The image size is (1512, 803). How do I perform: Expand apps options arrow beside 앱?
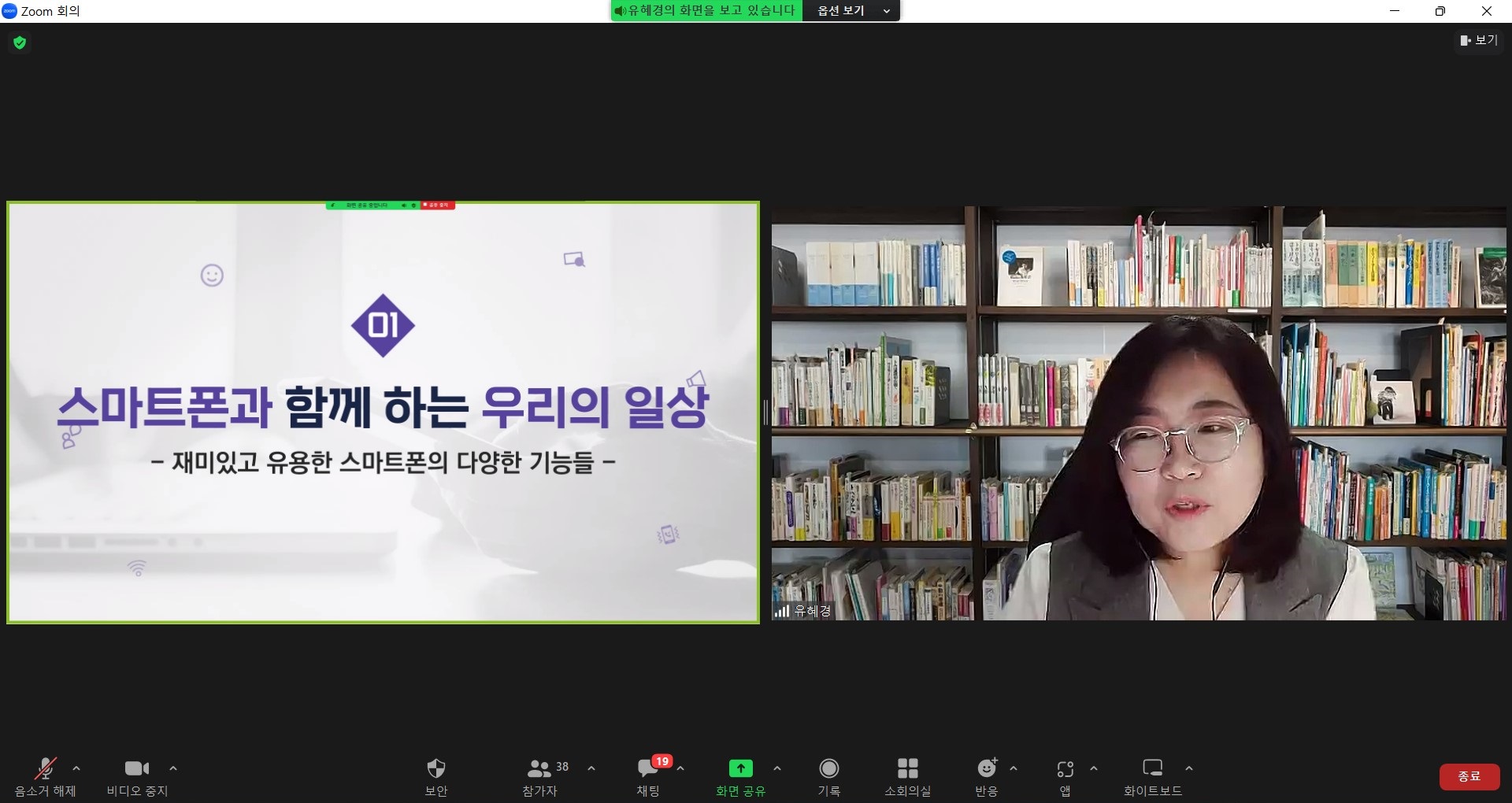[1094, 768]
